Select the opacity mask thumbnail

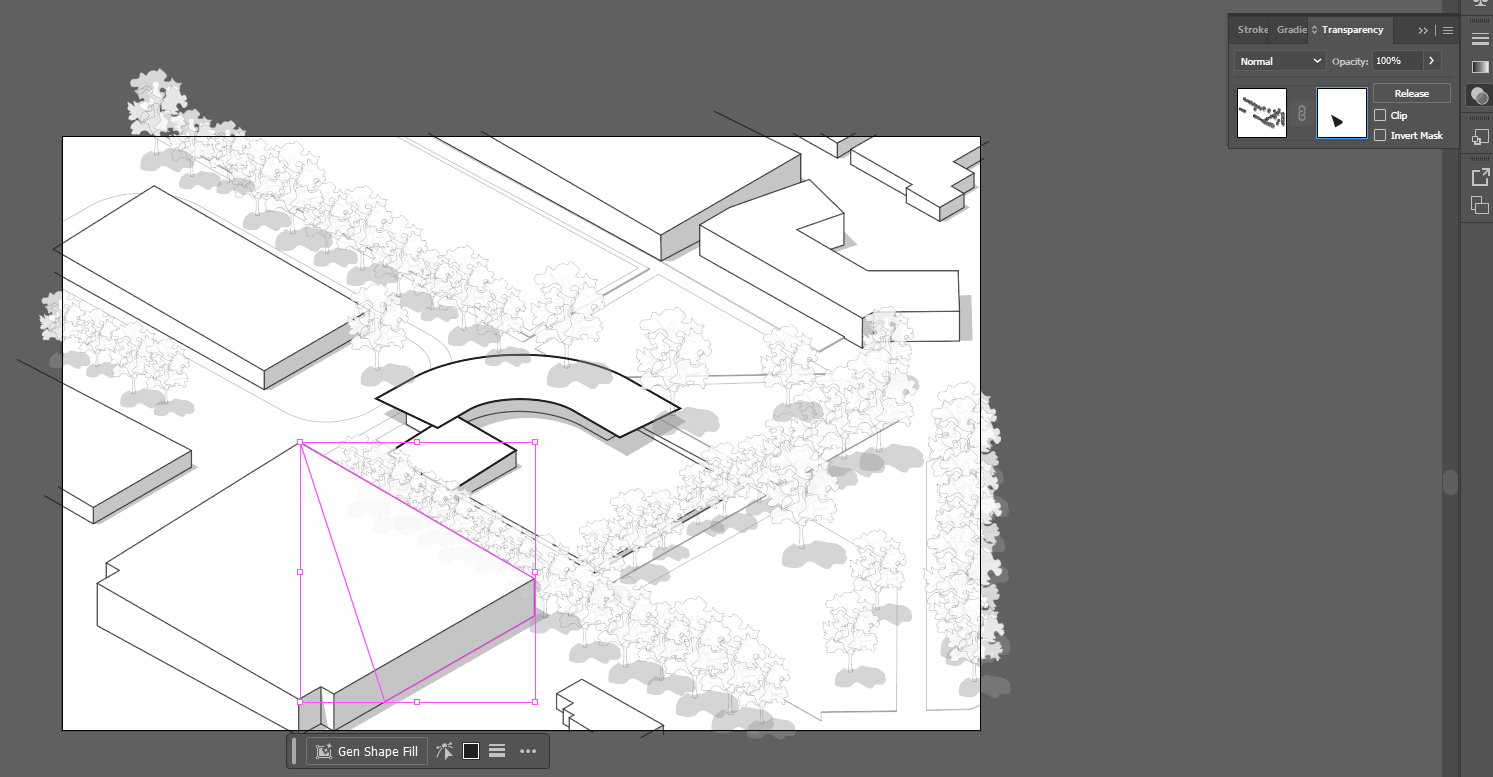coord(1341,112)
